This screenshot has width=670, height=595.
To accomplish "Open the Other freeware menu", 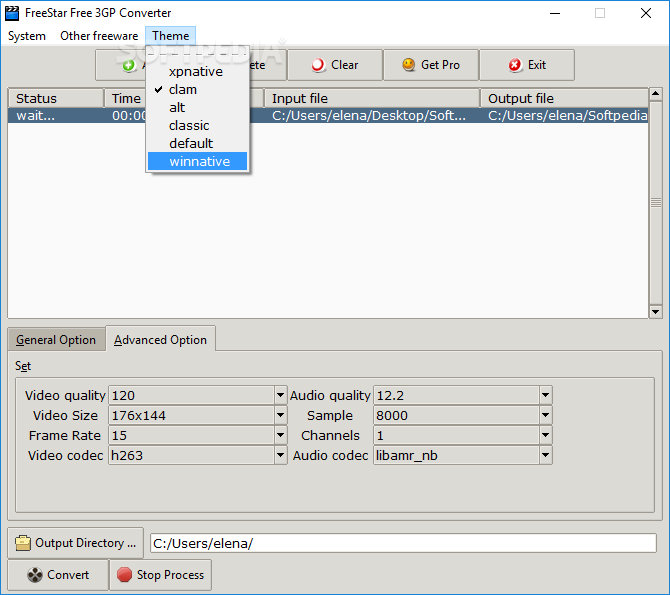I will coord(99,36).
